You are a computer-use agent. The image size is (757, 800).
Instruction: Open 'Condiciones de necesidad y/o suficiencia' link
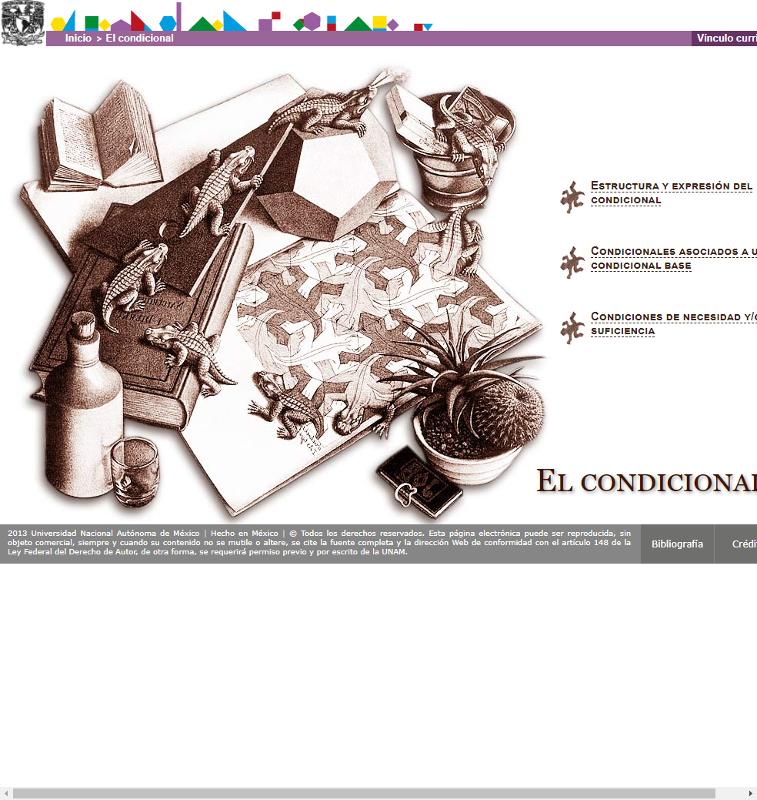pyautogui.click(x=673, y=323)
